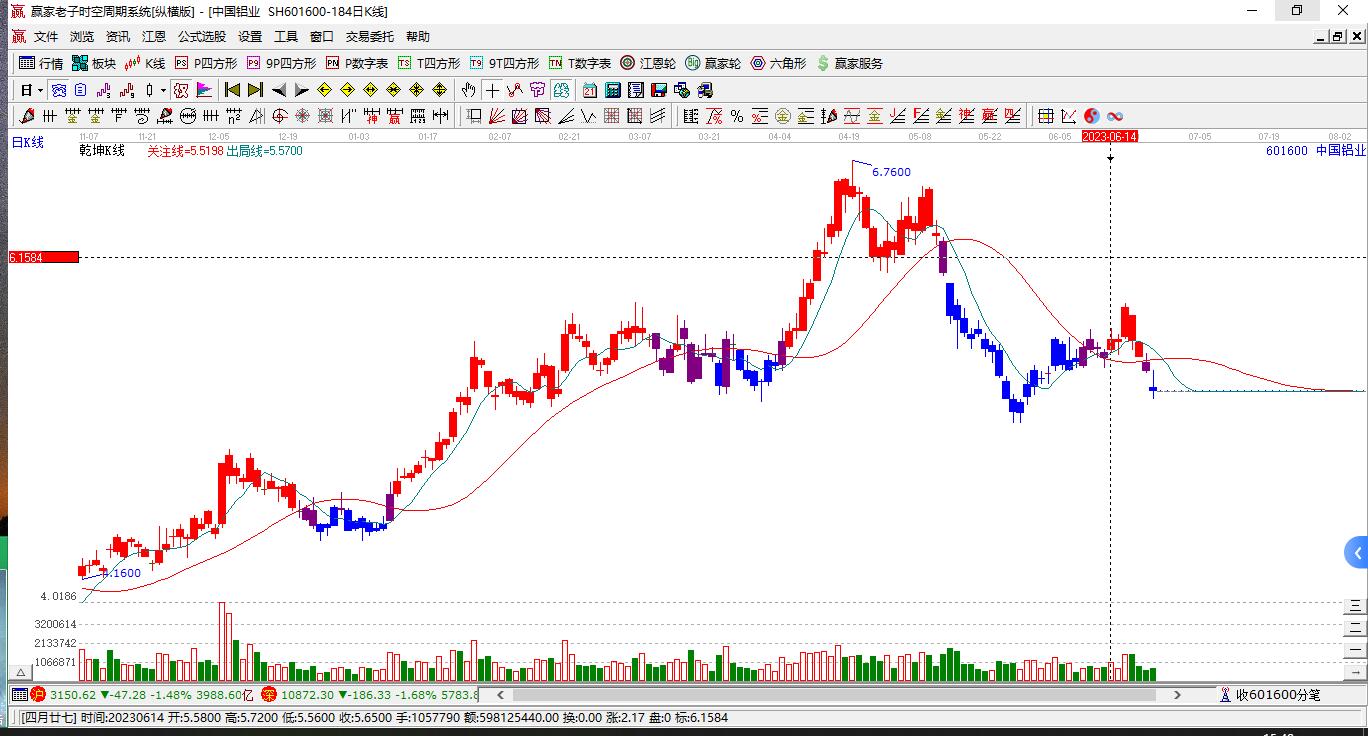Screen dimensions: 1368x736
Task: Click the red-blue yin-yang icon
Action: pos(1091,116)
